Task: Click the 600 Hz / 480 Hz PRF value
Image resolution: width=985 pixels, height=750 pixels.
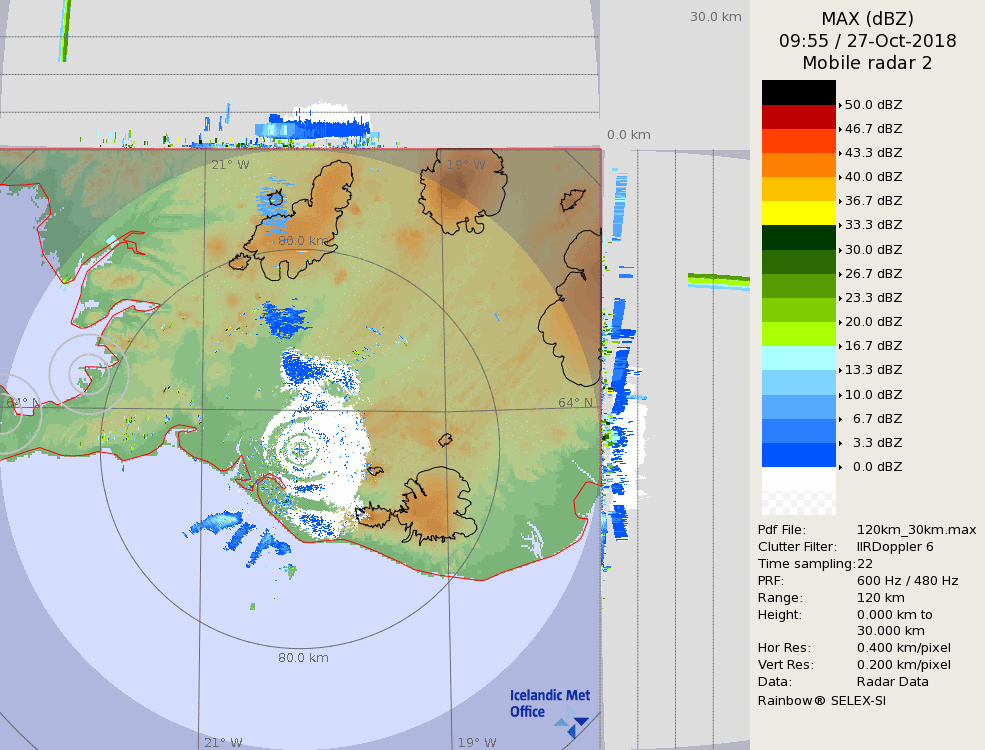Action: point(907,581)
